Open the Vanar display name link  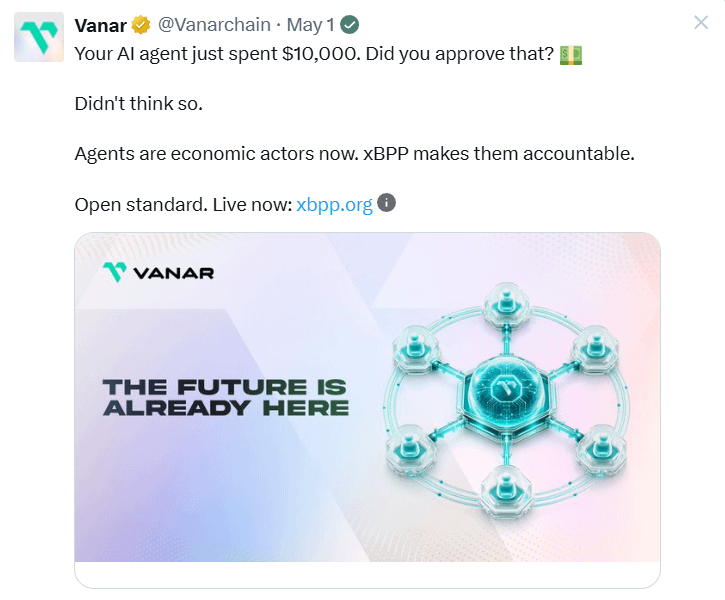(x=100, y=25)
